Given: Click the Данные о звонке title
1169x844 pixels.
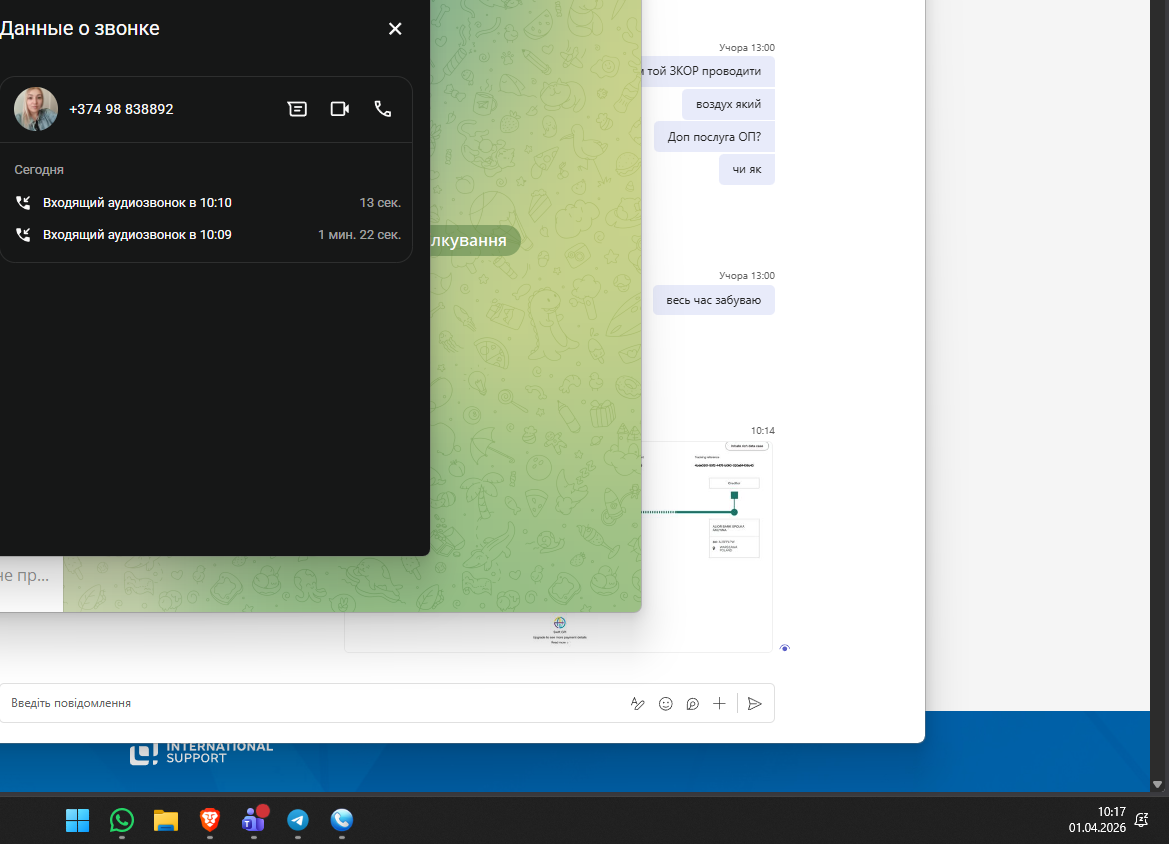Looking at the screenshot, I should 80,28.
